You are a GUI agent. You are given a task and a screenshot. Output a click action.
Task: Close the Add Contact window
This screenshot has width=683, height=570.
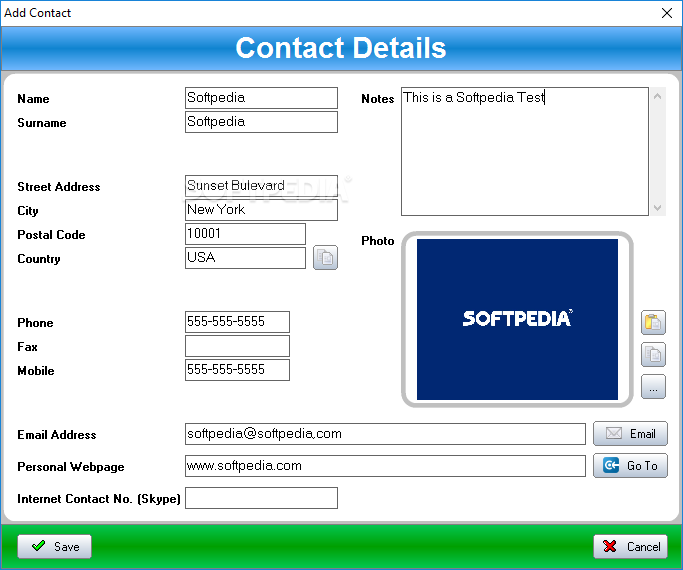point(666,13)
